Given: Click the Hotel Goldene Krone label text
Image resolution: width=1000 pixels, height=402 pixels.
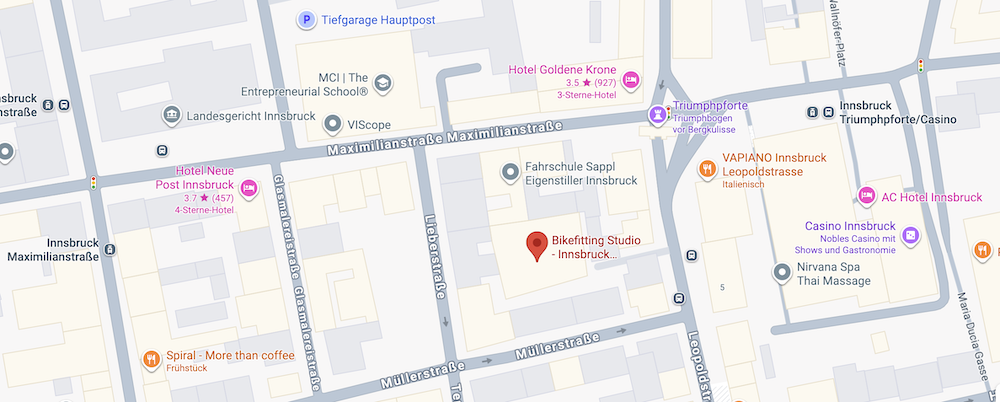Looking at the screenshot, I should pyautogui.click(x=562, y=70).
